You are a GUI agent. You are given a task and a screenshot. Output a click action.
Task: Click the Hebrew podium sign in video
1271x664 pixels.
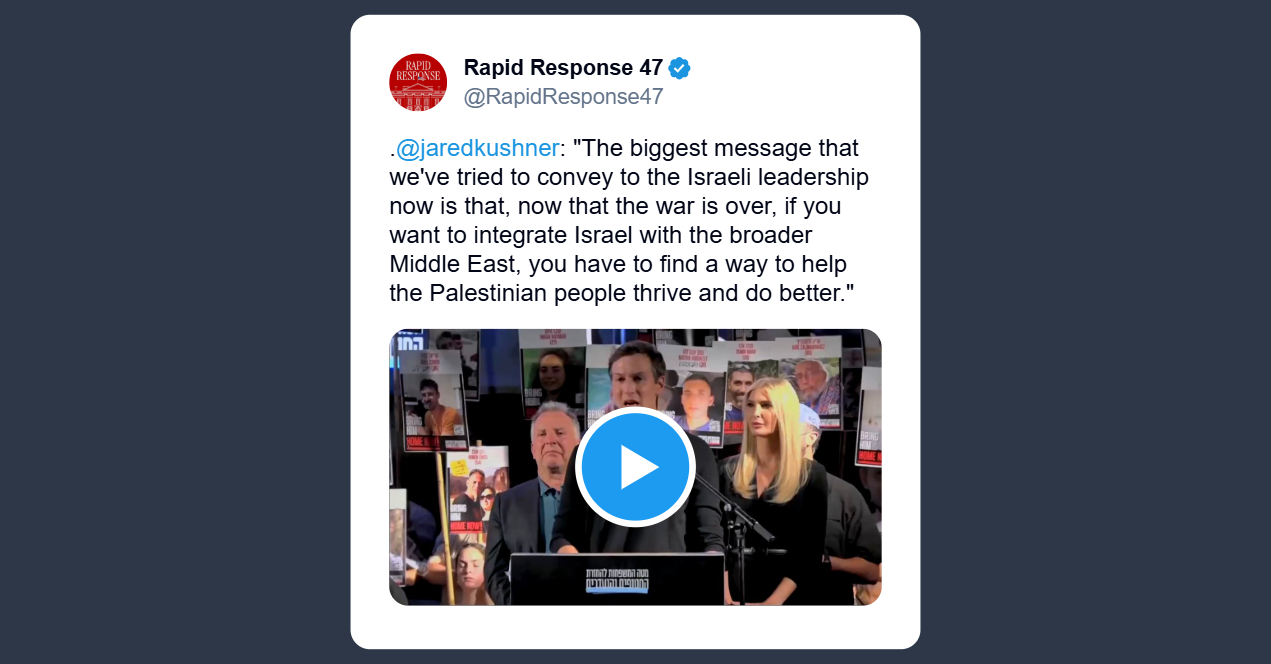pos(616,578)
